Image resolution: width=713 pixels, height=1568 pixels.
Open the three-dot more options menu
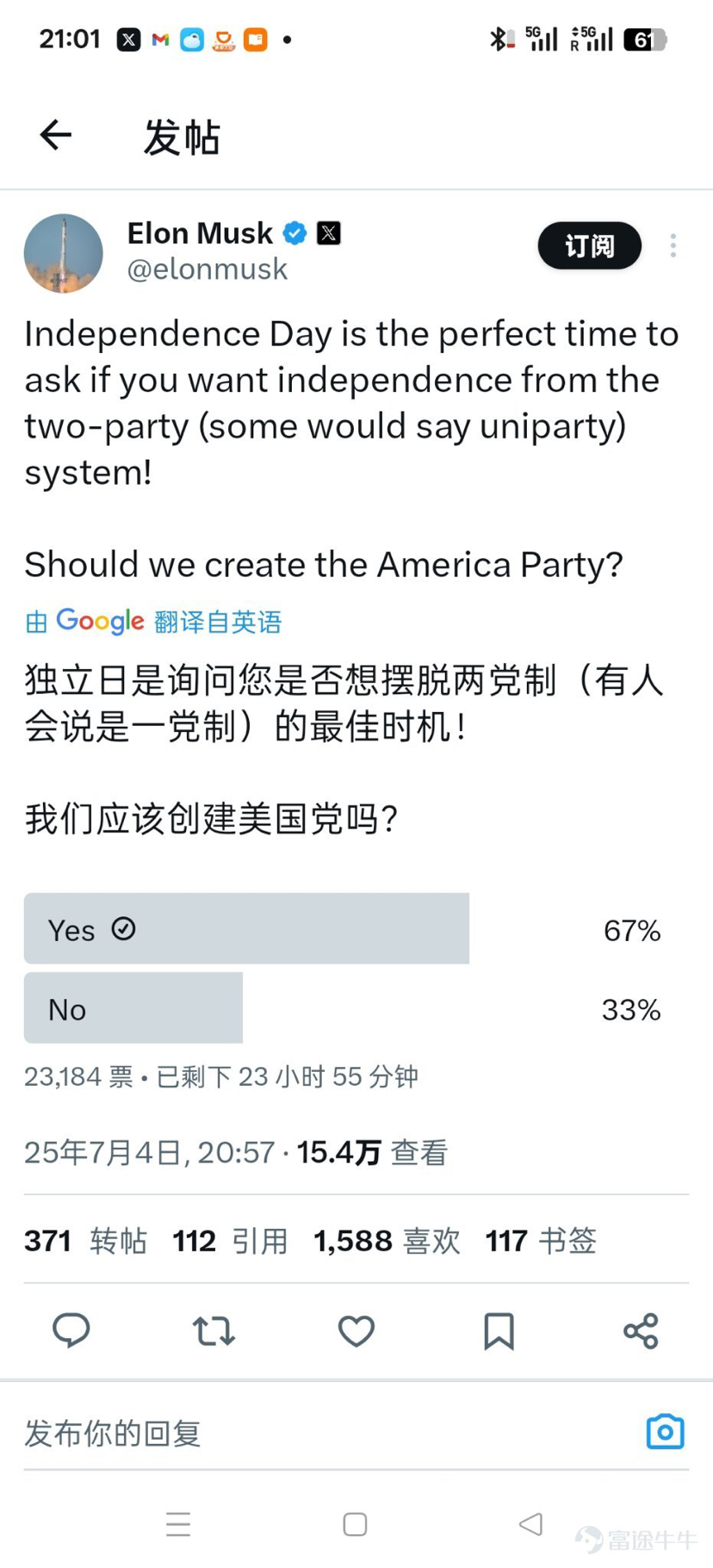pos(673,245)
